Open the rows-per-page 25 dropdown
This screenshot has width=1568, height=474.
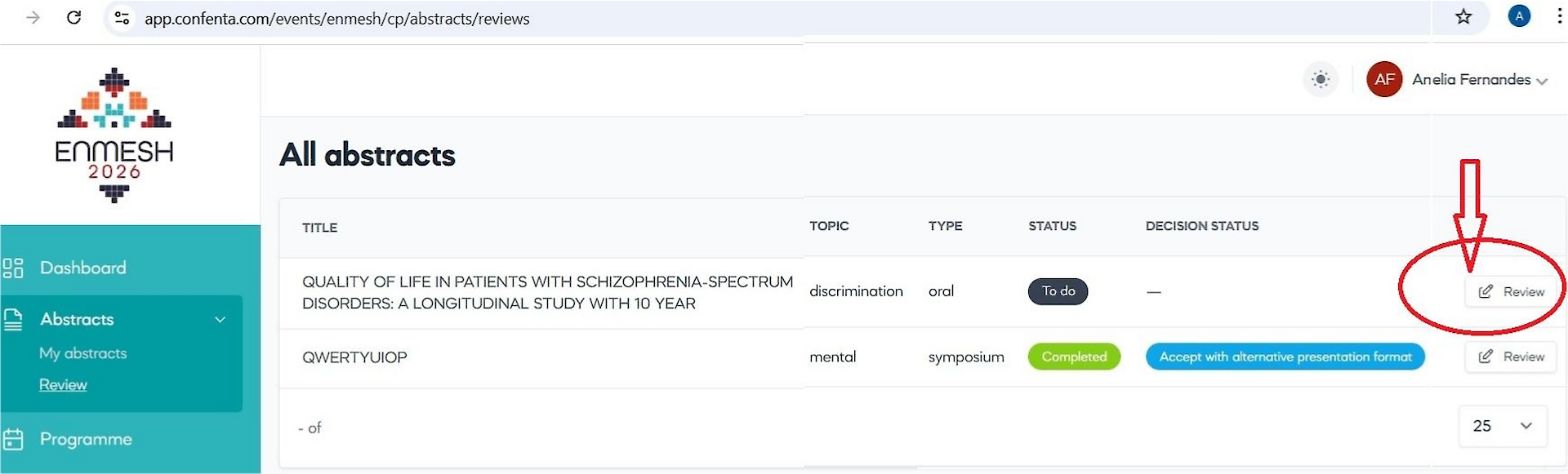[1503, 426]
